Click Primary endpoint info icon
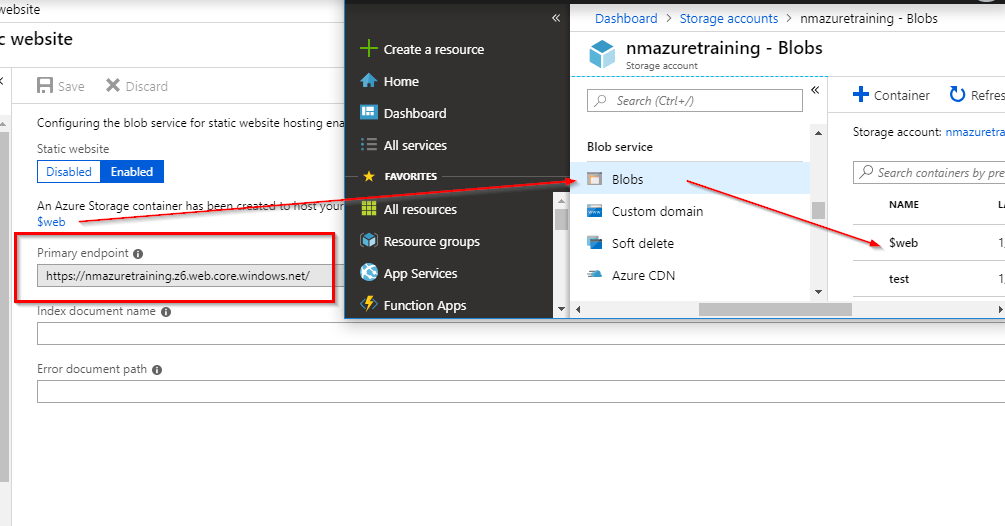The height and width of the screenshot is (526, 1005). coord(138,254)
